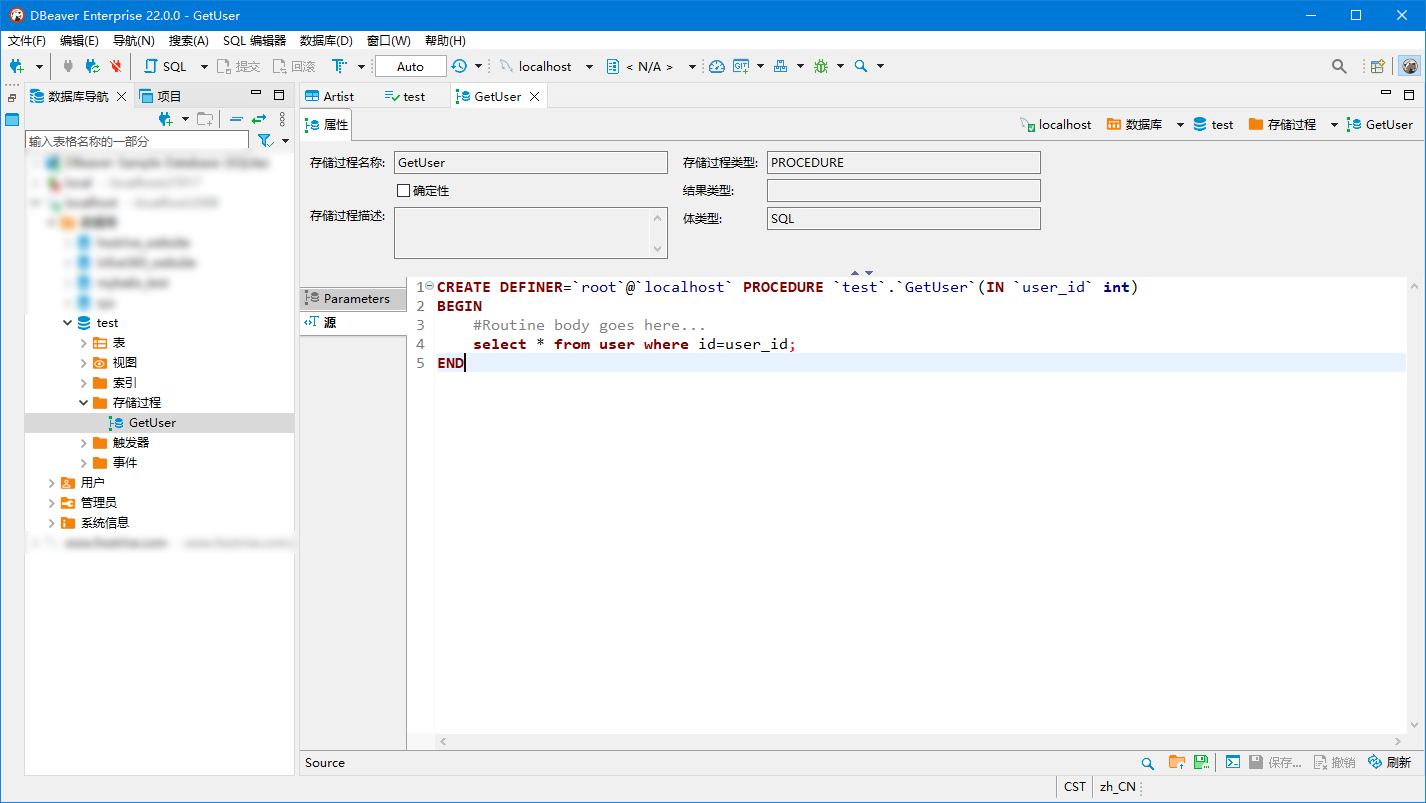Click the 存储过程名称 field containing GetUser
The width and height of the screenshot is (1426, 803).
pyautogui.click(x=530, y=162)
